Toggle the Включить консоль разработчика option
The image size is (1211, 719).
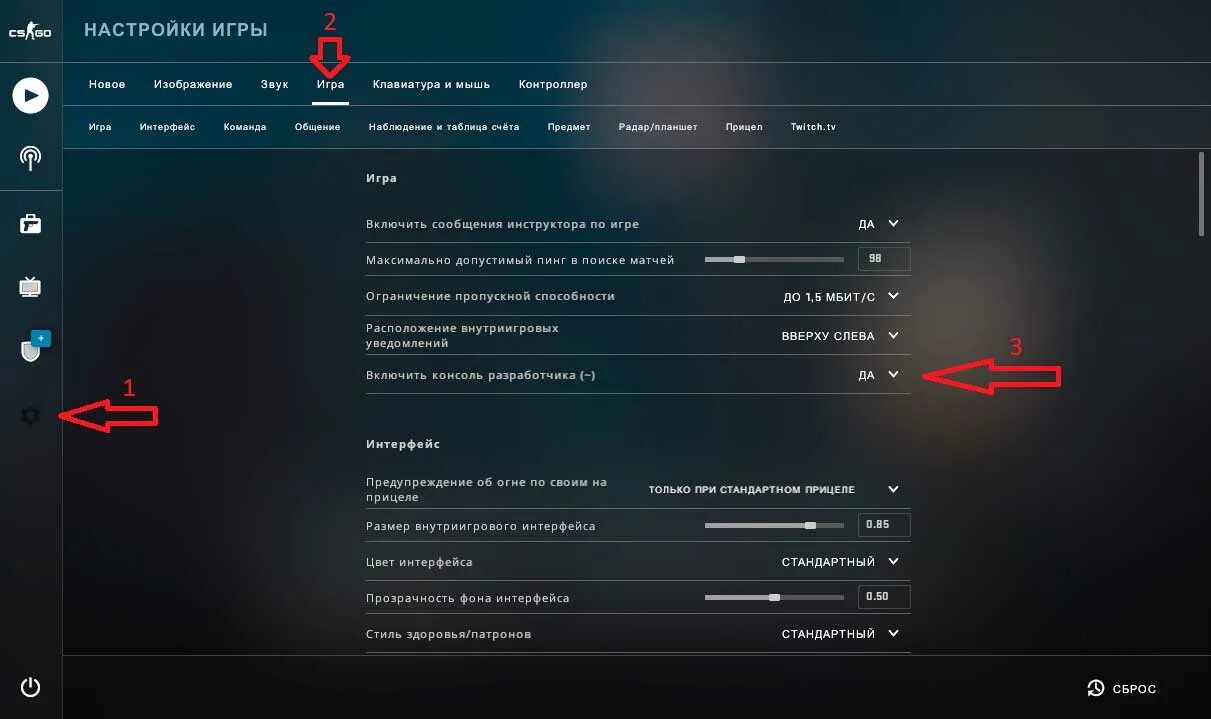pyautogui.click(x=880, y=375)
